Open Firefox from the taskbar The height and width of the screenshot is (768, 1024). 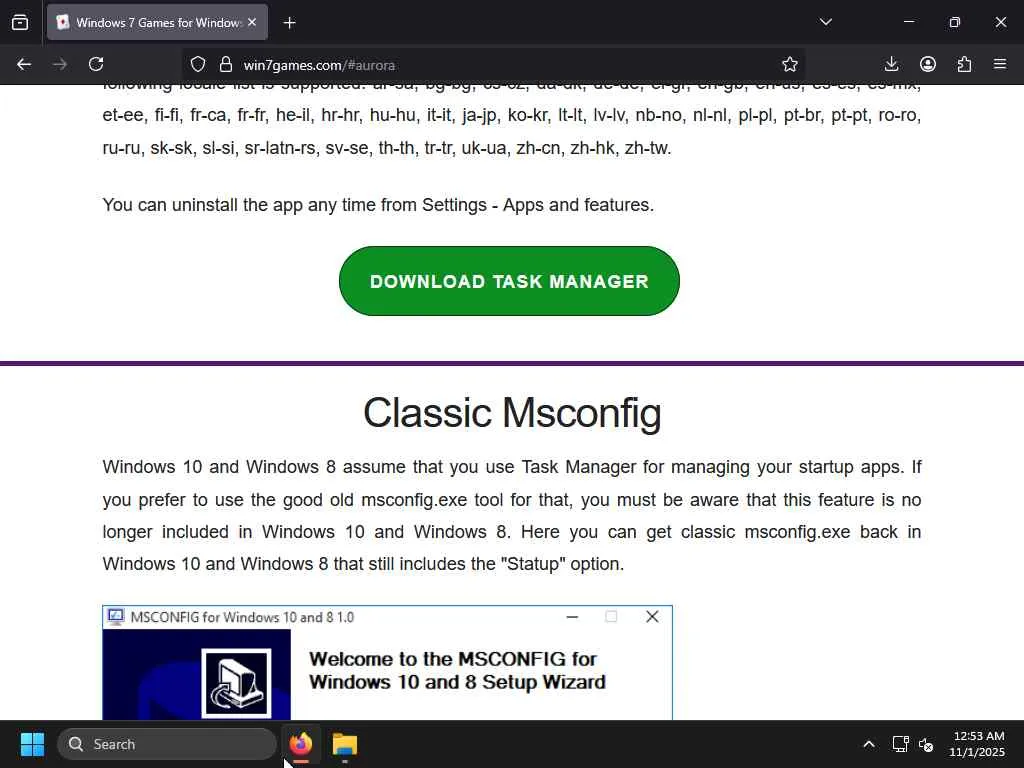click(301, 744)
